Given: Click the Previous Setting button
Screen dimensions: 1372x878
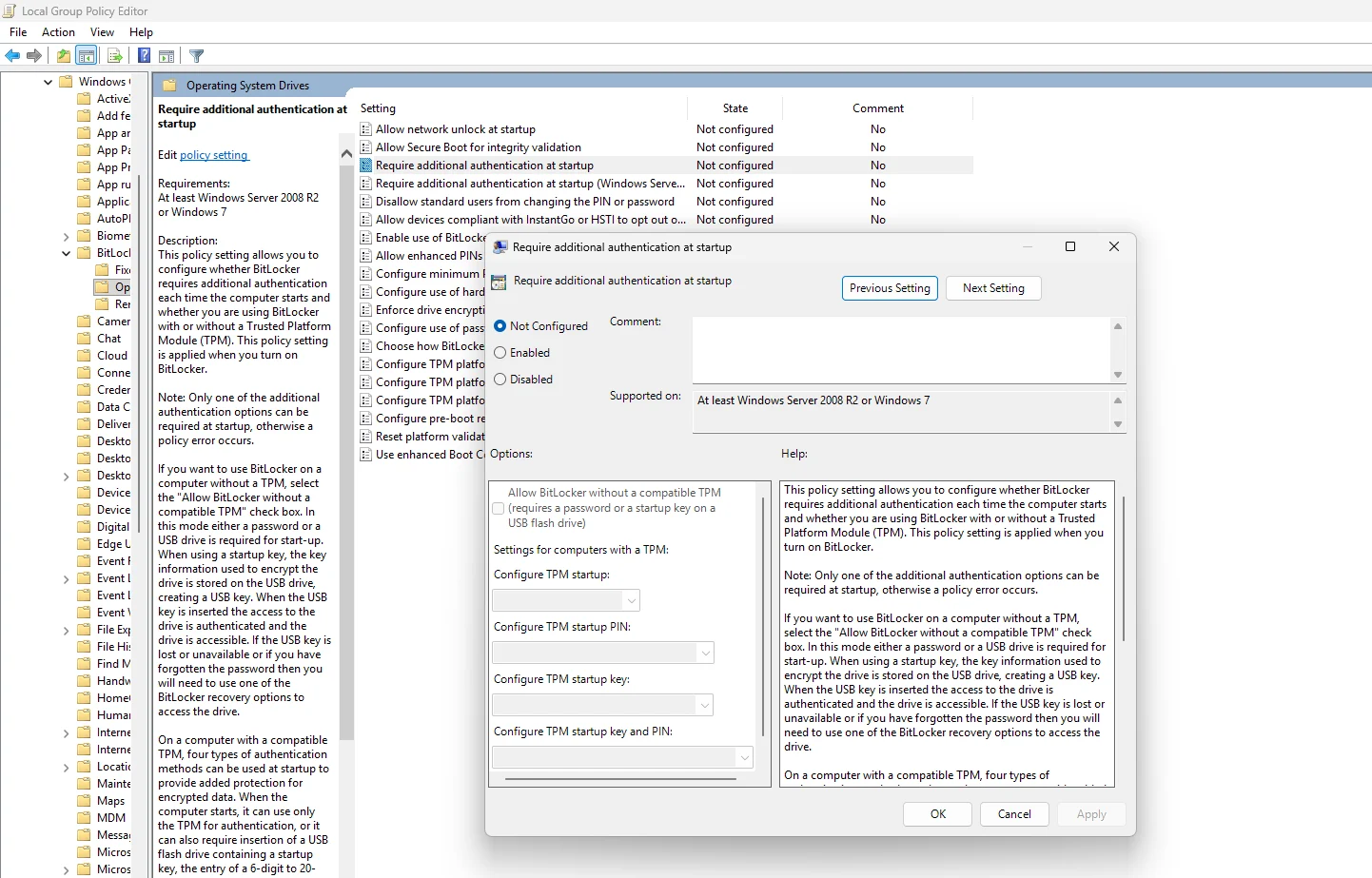Looking at the screenshot, I should pos(891,288).
